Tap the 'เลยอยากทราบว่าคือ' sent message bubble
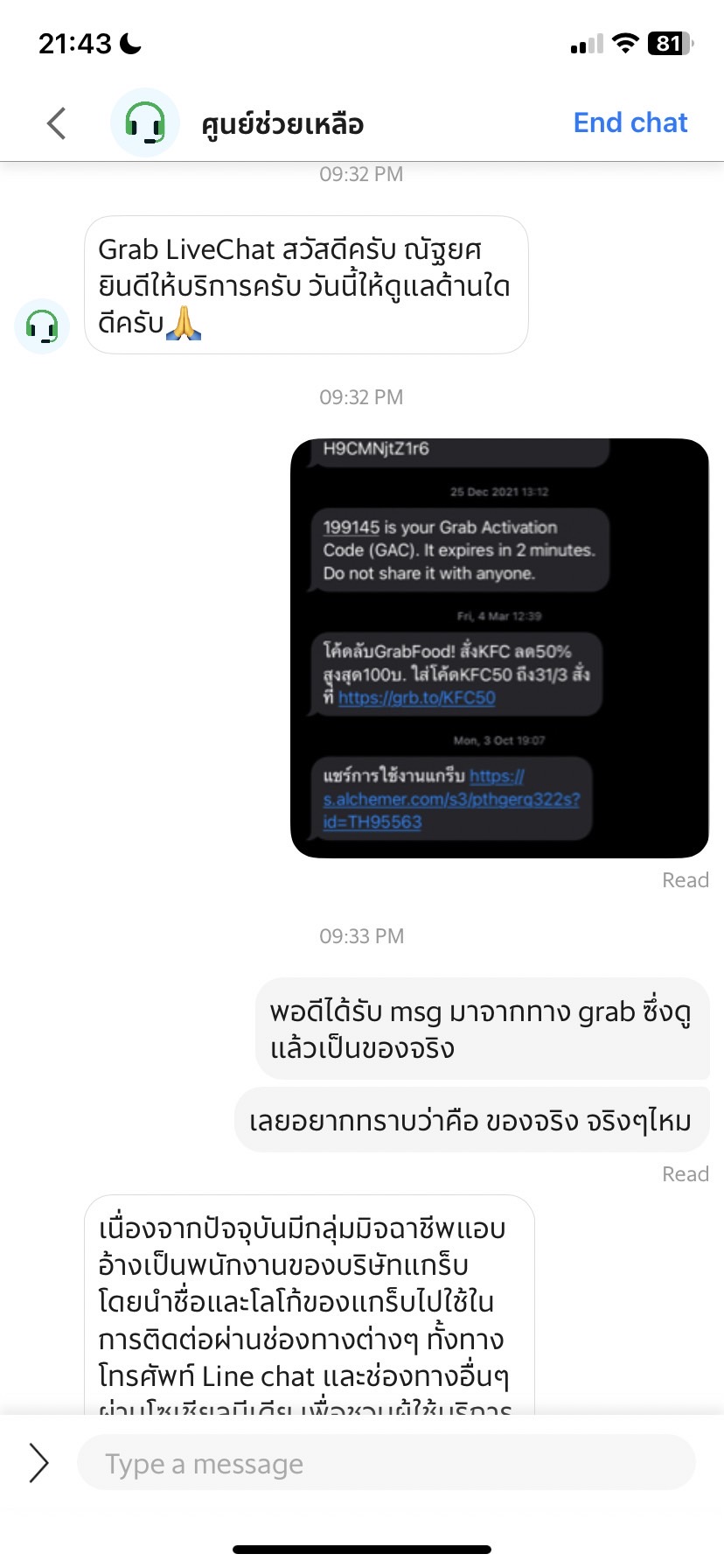The image size is (724, 1568). click(471, 1121)
